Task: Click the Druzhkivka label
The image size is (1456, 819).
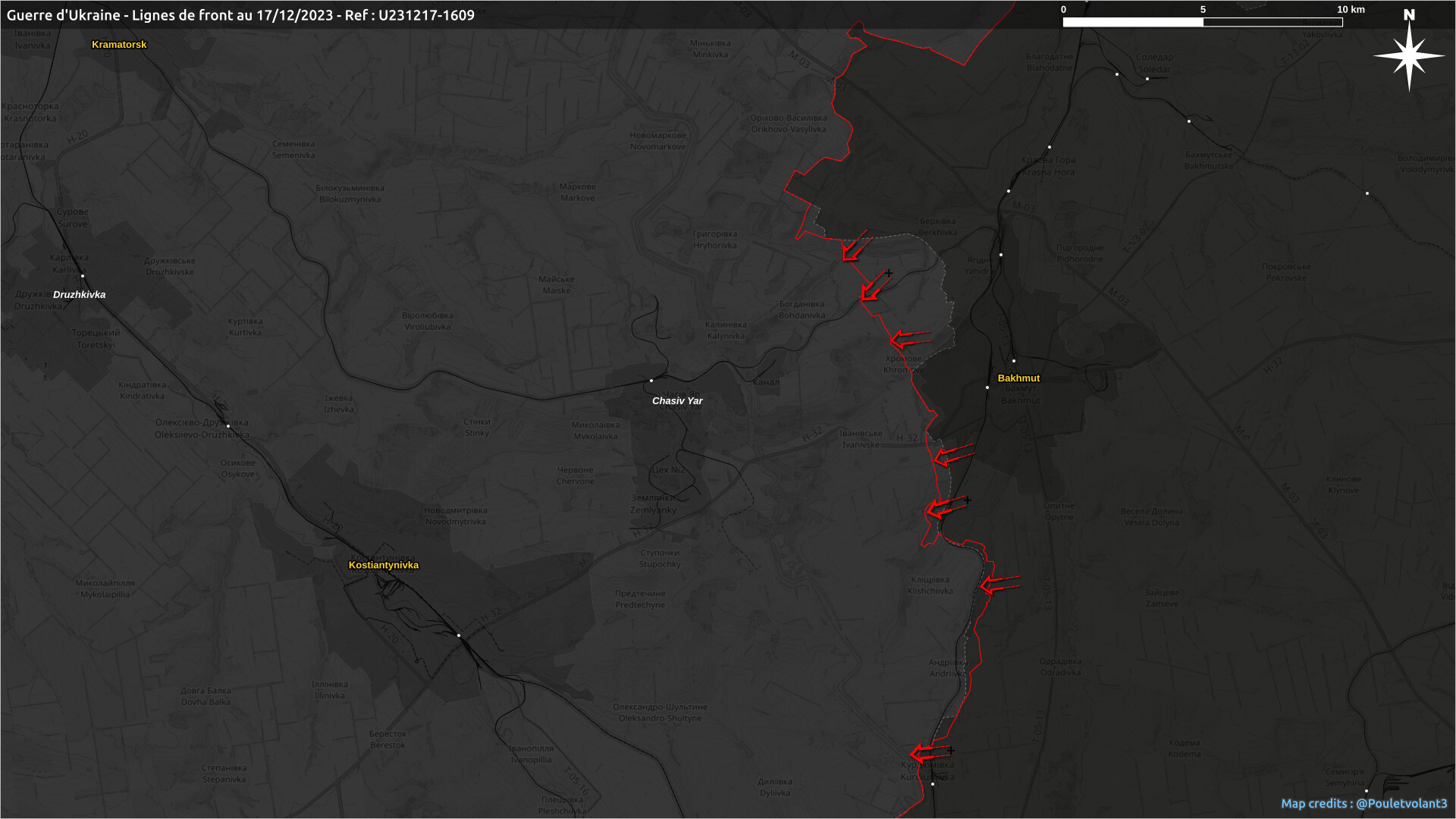Action: coord(79,294)
